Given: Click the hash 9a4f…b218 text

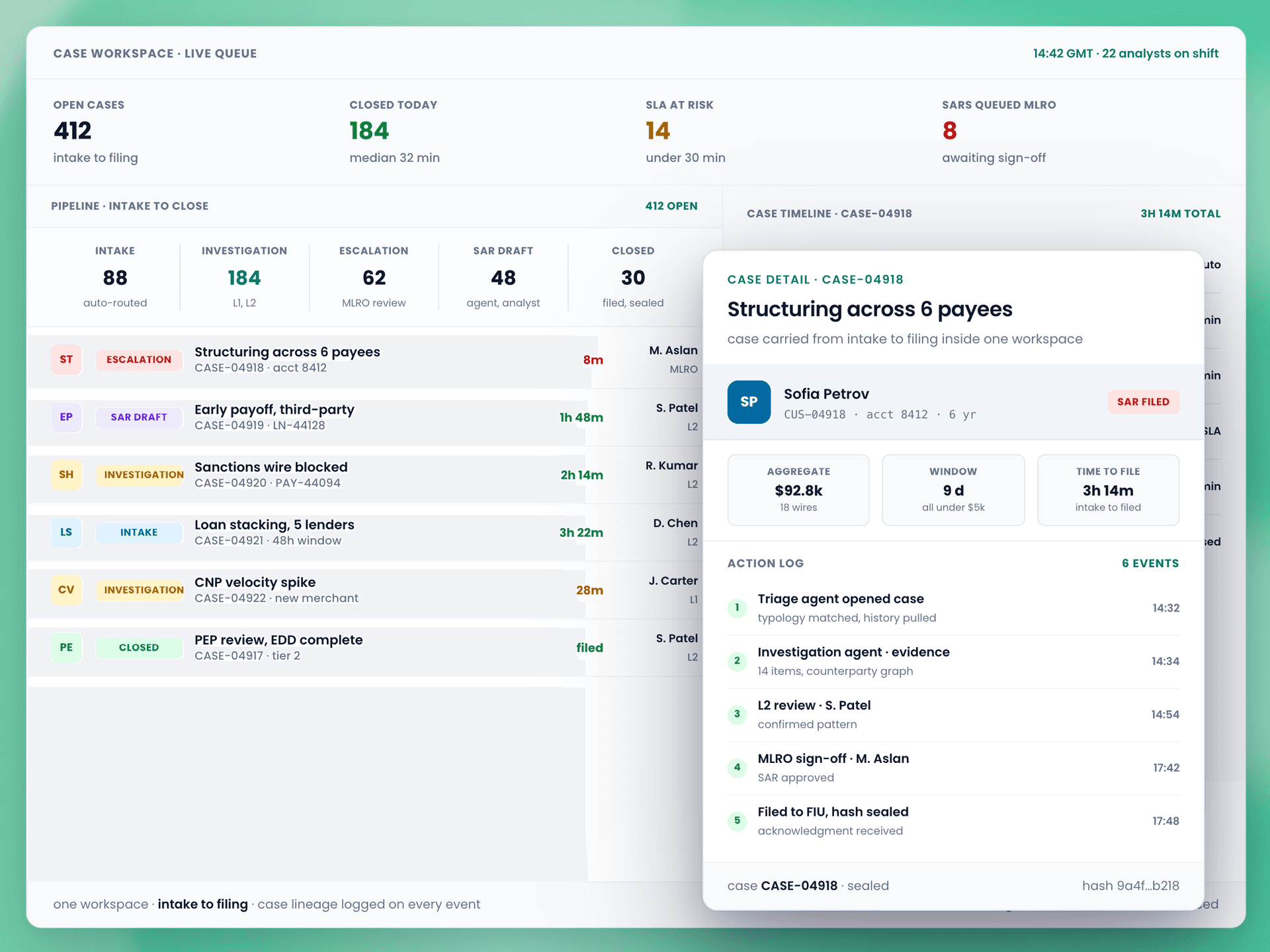Looking at the screenshot, I should click(x=1130, y=886).
